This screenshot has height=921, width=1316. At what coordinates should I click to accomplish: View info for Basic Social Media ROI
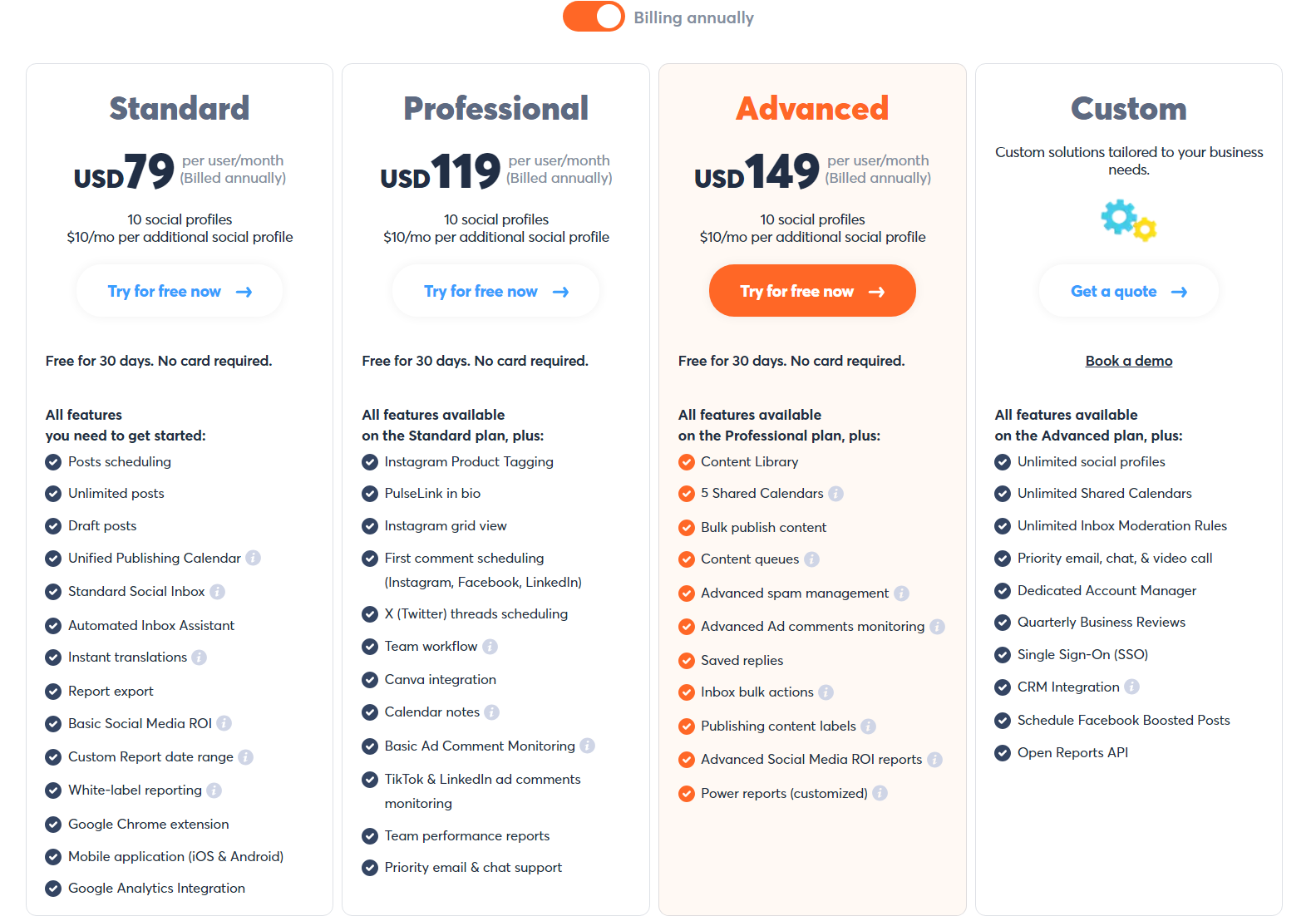point(224,723)
